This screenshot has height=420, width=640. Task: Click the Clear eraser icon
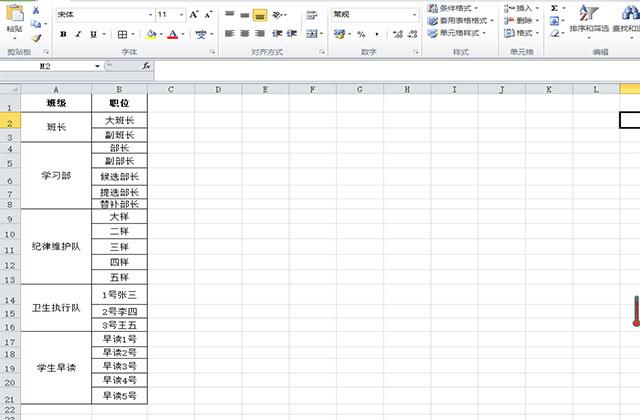(554, 33)
